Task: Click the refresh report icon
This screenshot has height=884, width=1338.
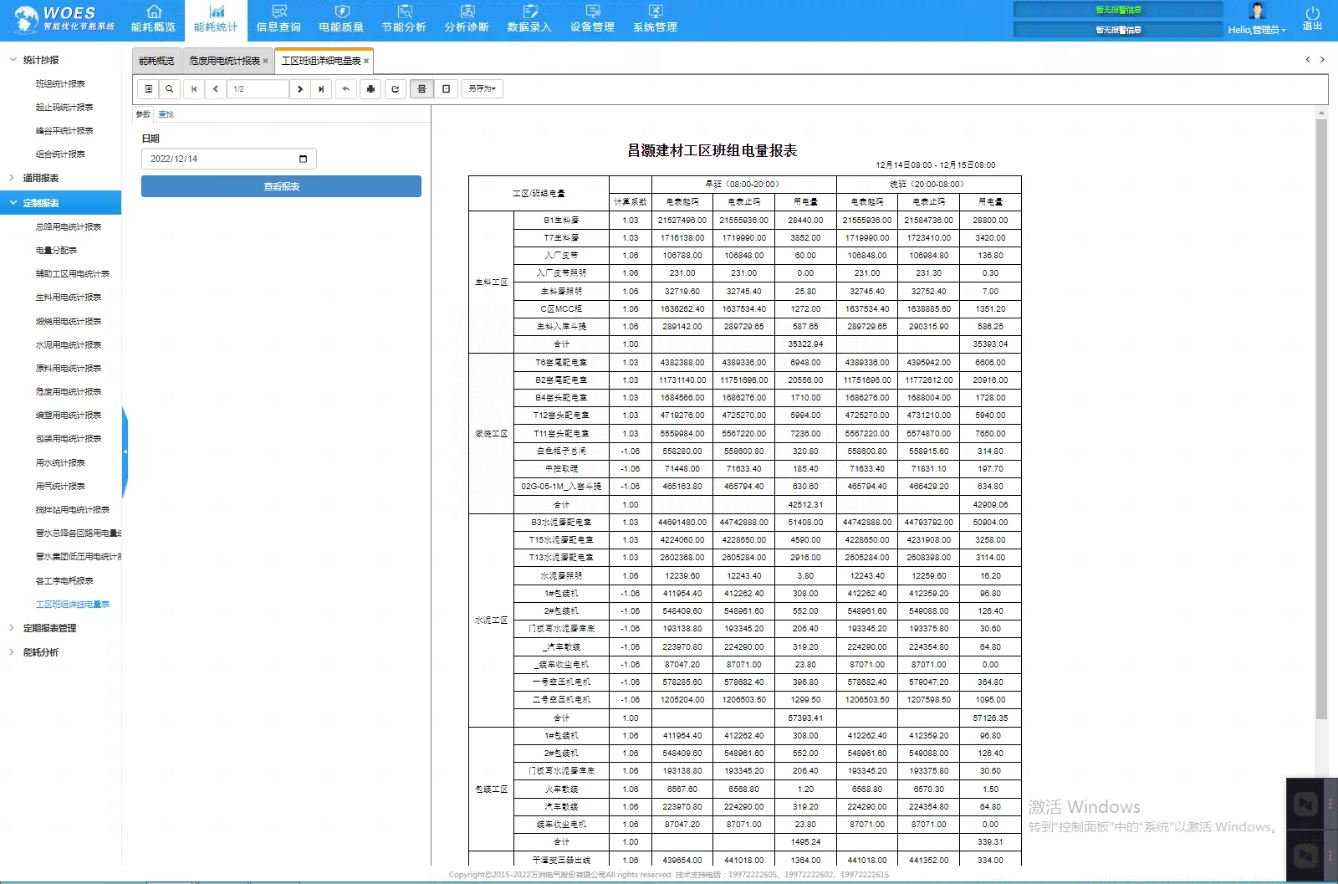Action: pos(396,89)
